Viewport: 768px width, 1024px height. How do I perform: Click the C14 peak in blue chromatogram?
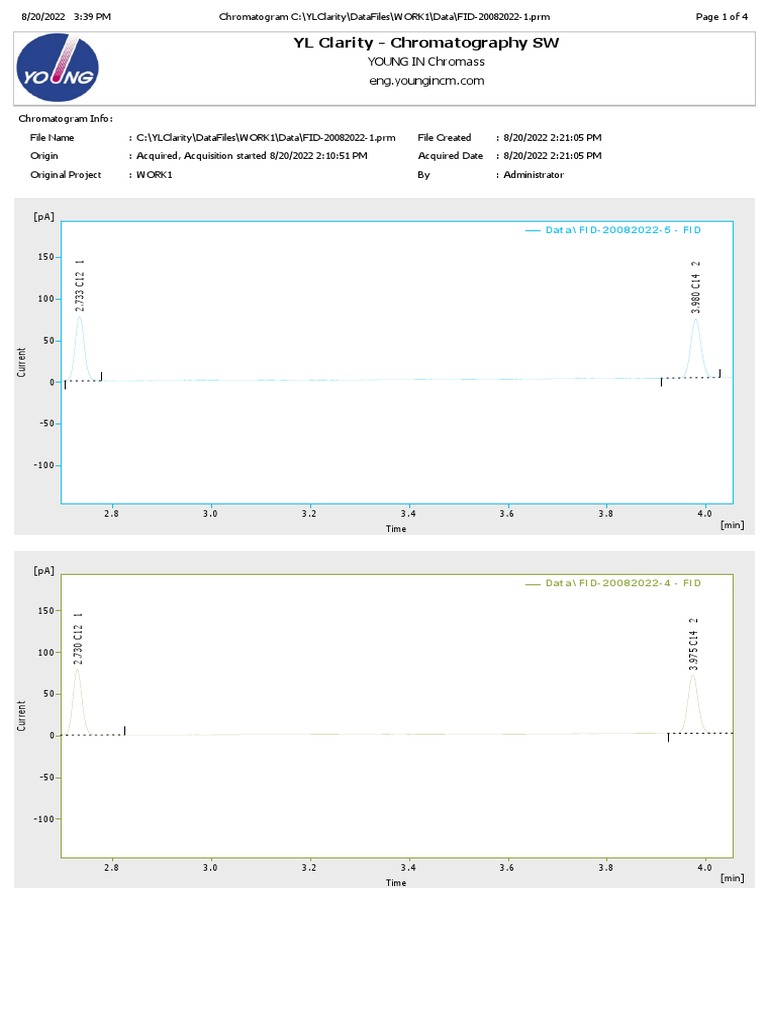click(696, 348)
